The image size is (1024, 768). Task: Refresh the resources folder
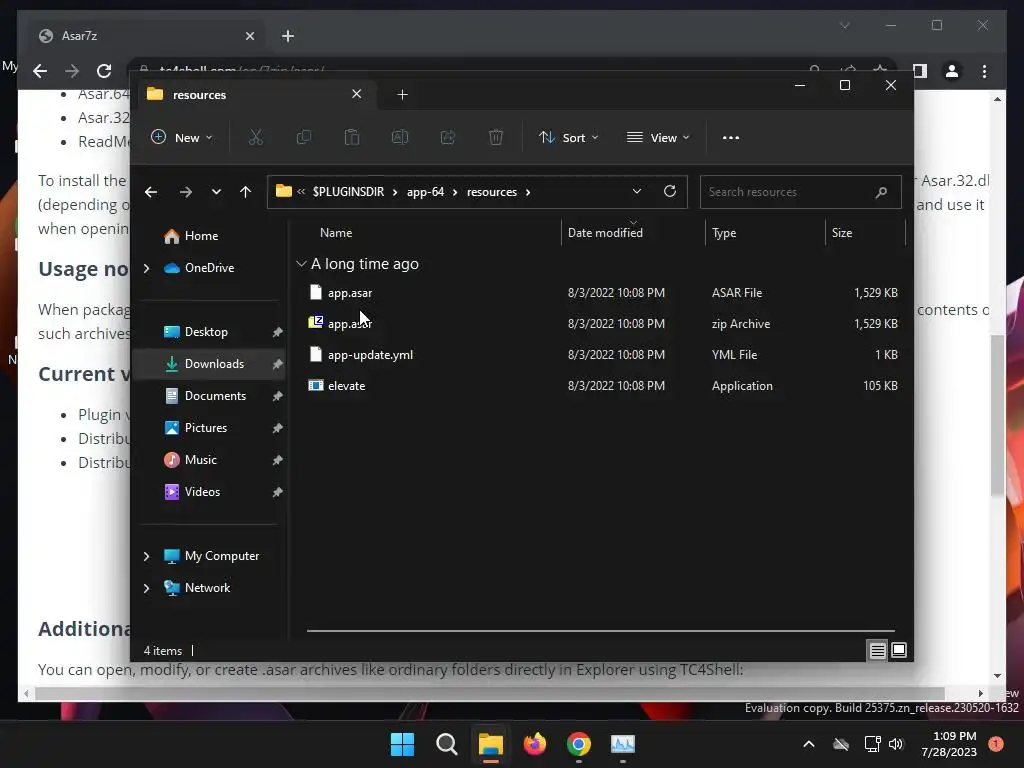pyautogui.click(x=669, y=191)
